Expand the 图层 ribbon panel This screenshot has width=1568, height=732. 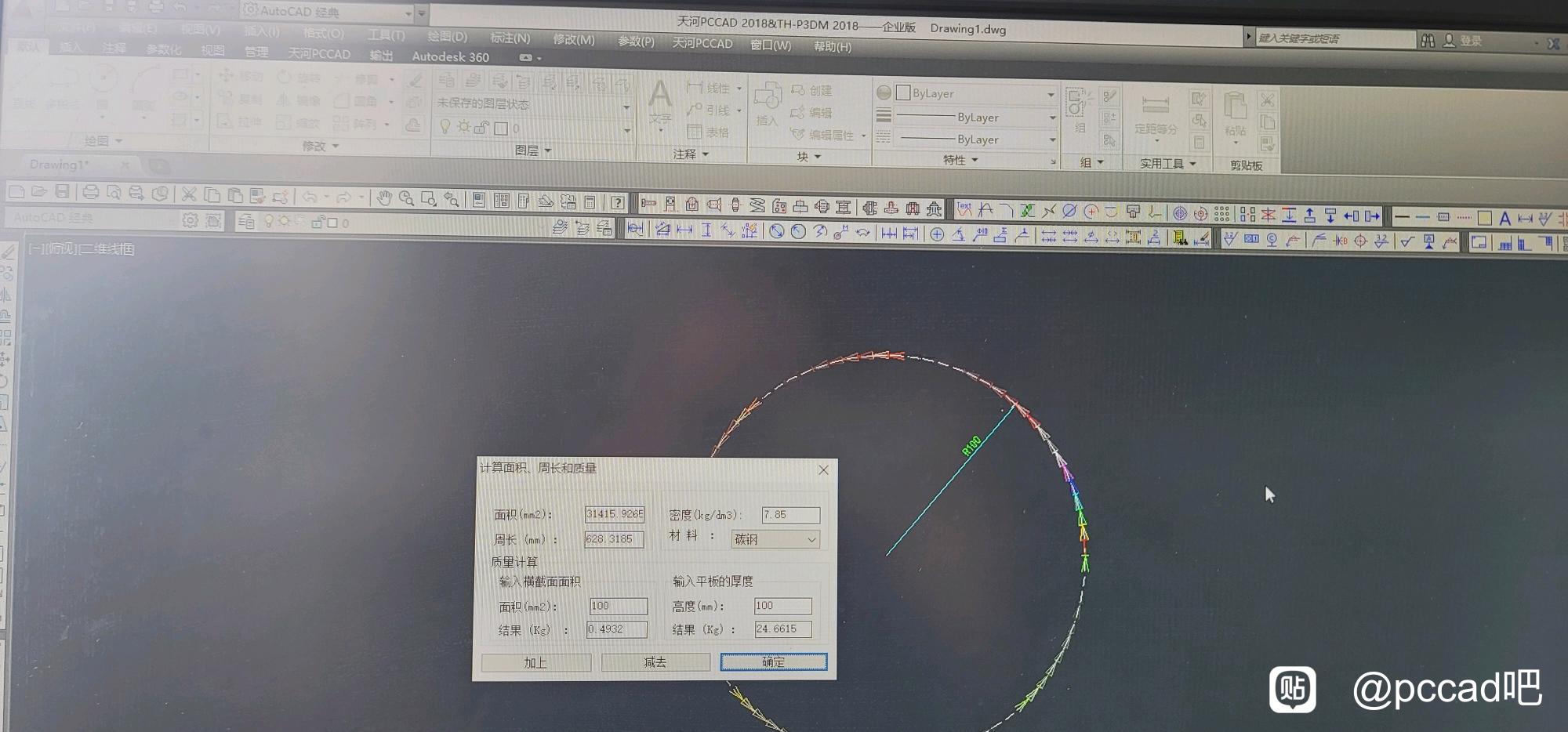(x=533, y=150)
